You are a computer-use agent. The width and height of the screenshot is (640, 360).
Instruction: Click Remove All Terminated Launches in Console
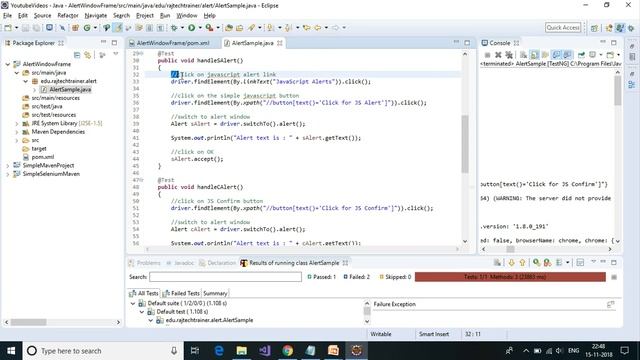[x=509, y=55]
